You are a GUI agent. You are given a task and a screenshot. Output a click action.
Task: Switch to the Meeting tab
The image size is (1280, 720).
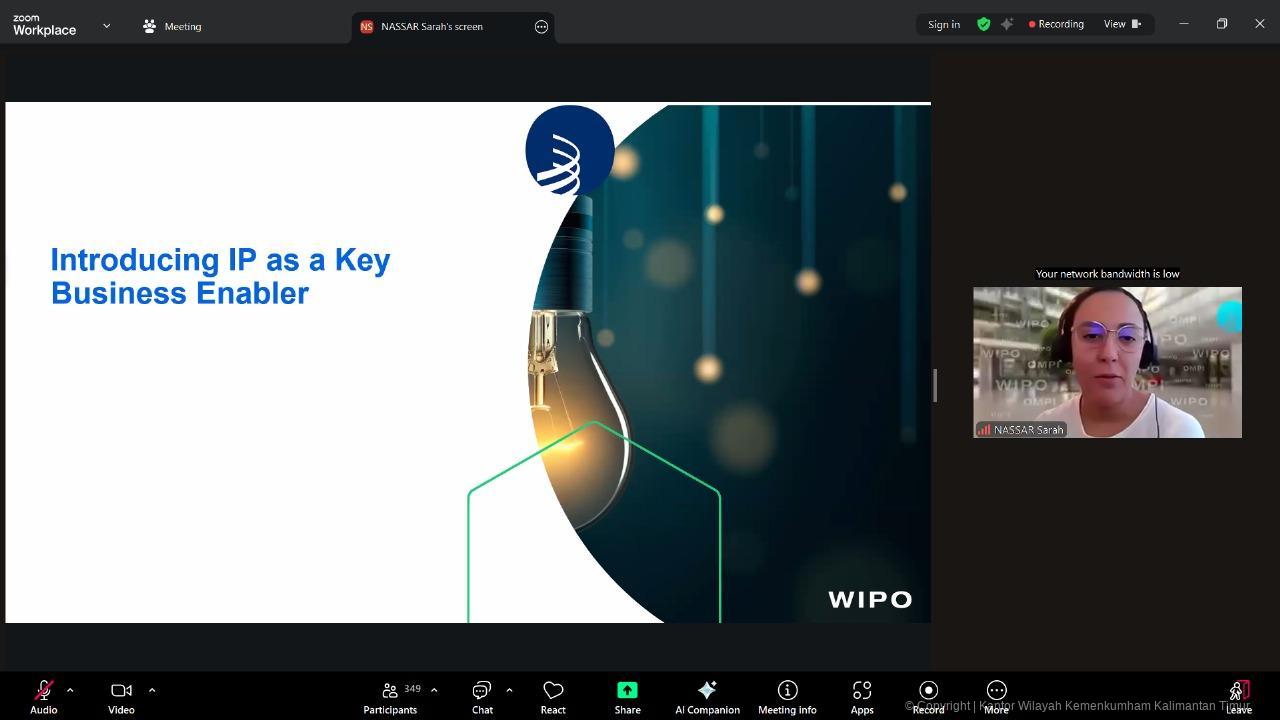tap(172, 27)
